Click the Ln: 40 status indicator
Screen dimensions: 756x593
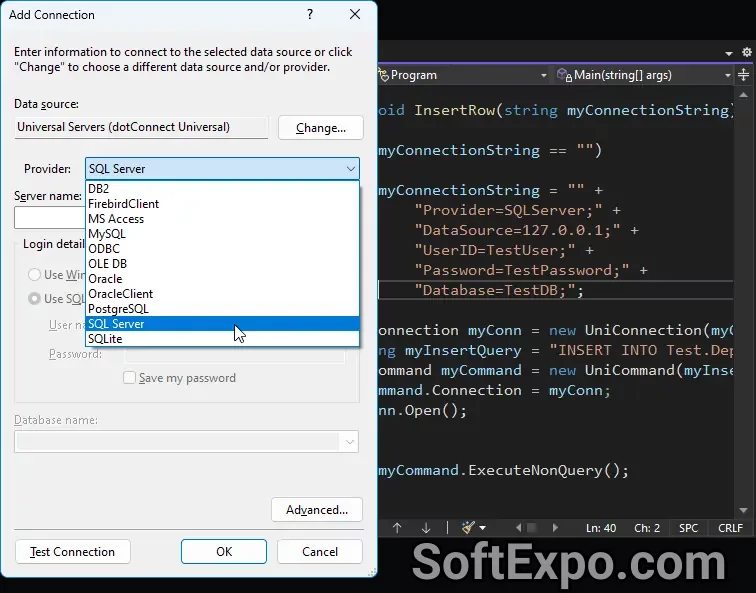click(601, 528)
